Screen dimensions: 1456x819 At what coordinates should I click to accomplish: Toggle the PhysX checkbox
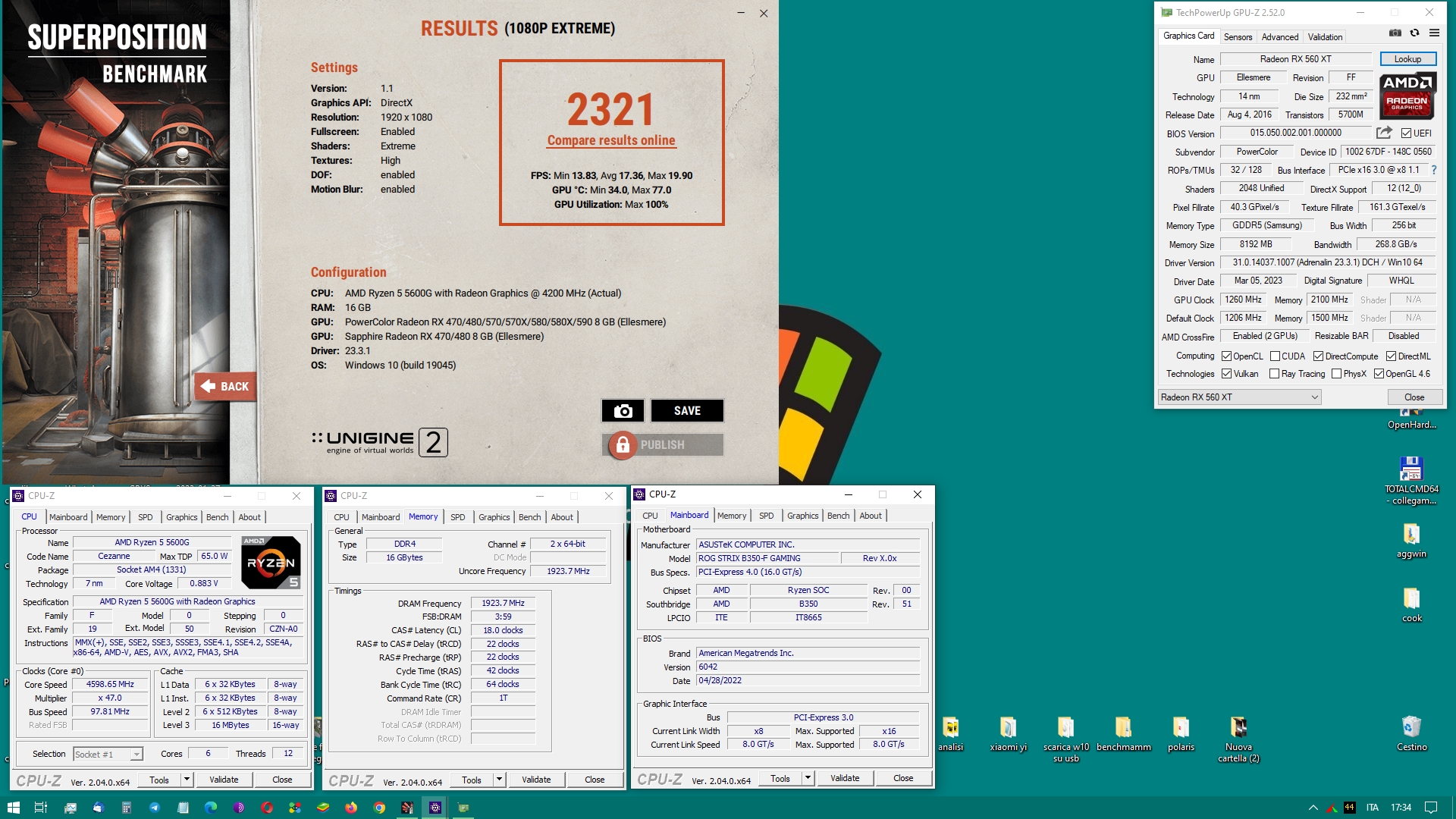point(1336,374)
